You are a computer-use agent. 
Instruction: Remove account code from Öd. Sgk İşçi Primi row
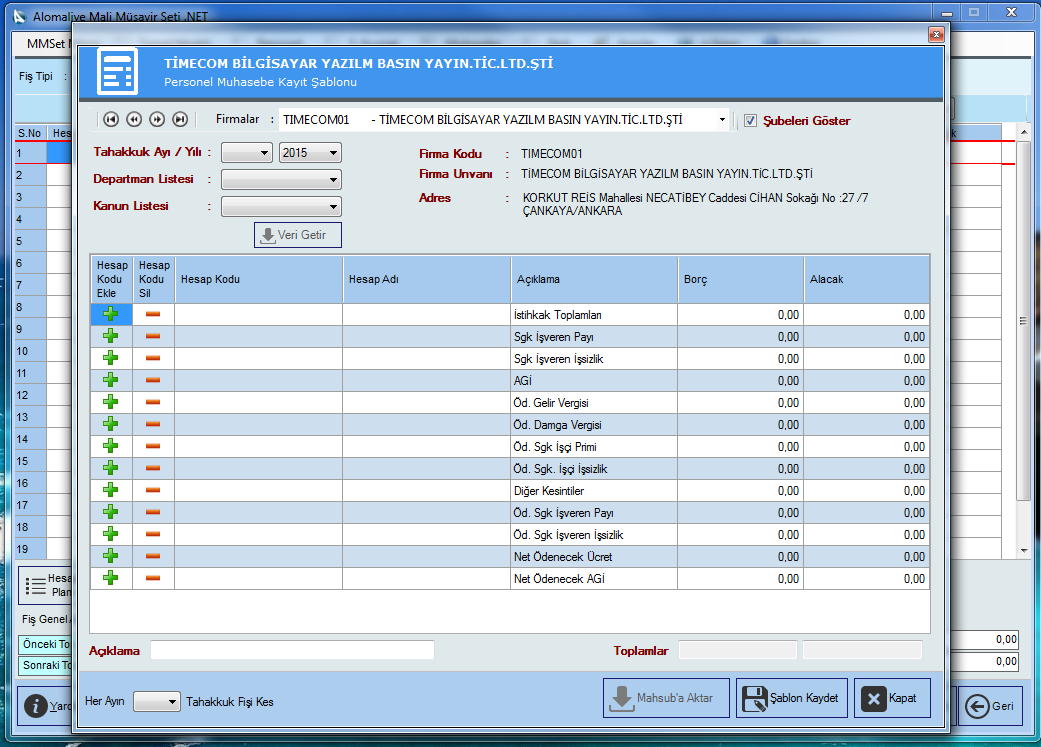(x=153, y=446)
